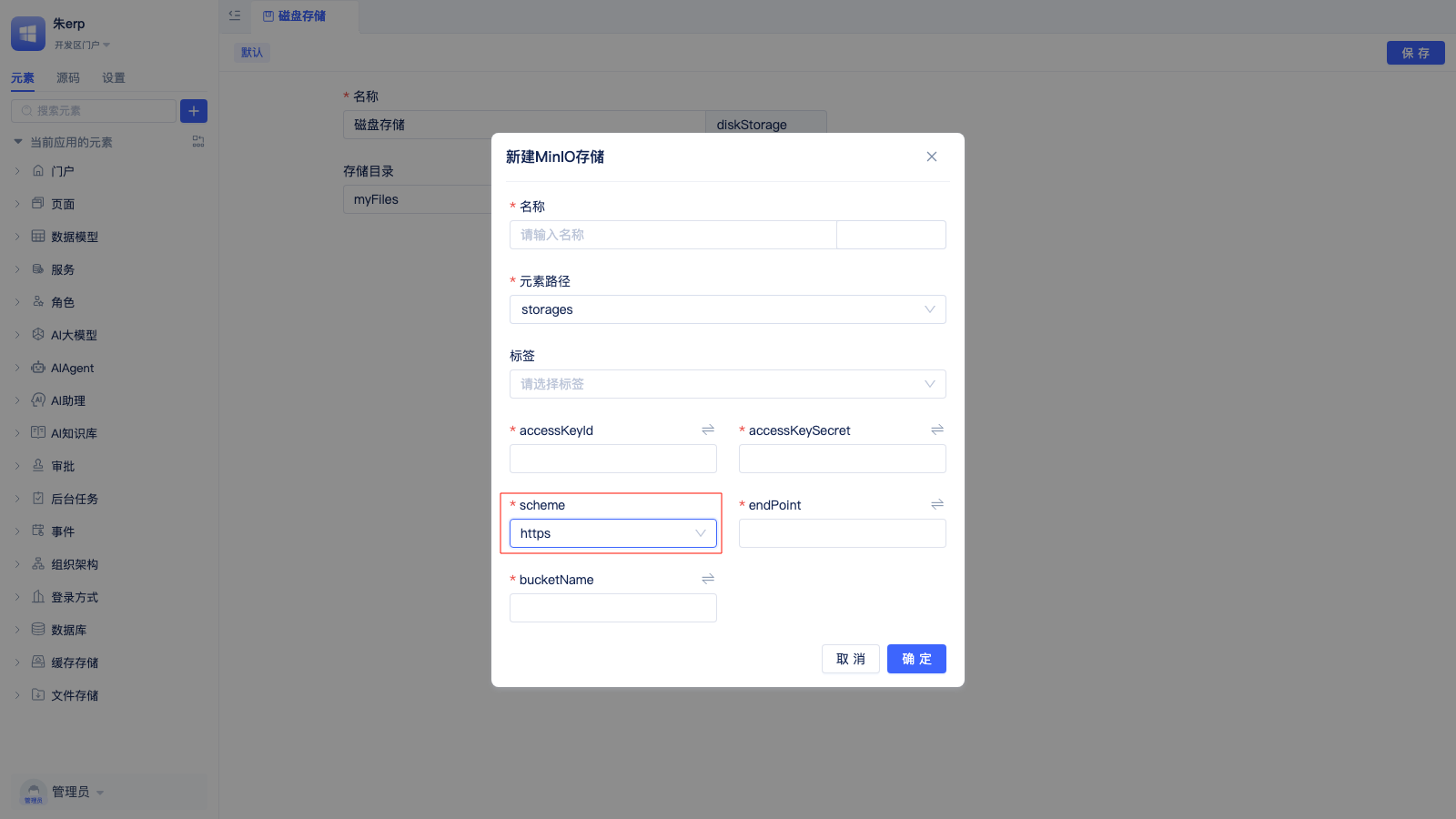Switch to the 源码 tab

click(x=68, y=78)
